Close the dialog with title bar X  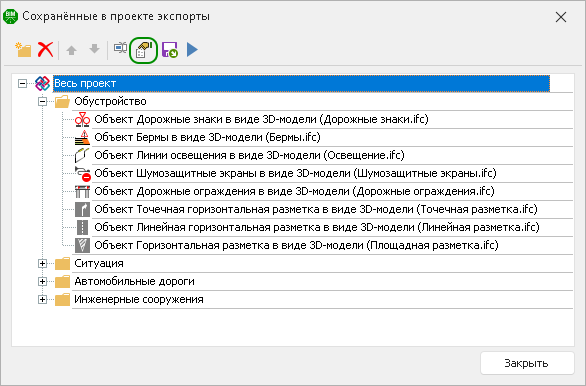coord(561,17)
